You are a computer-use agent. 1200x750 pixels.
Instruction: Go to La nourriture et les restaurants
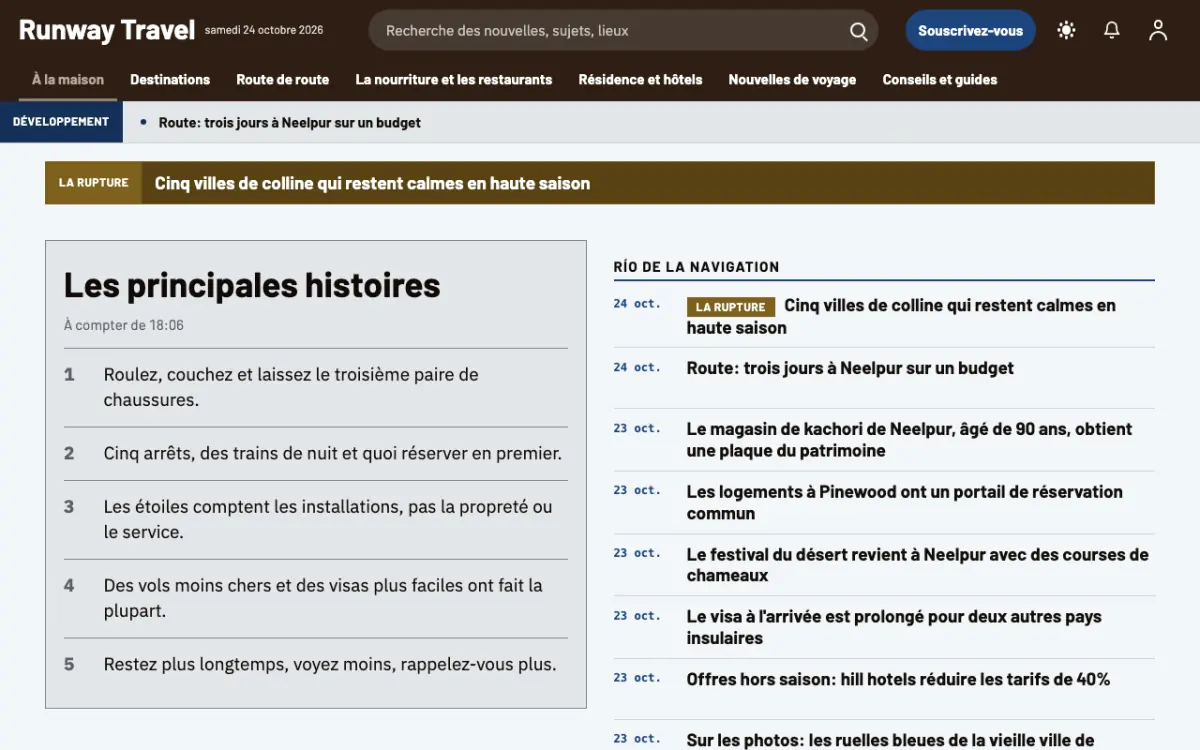(x=454, y=79)
